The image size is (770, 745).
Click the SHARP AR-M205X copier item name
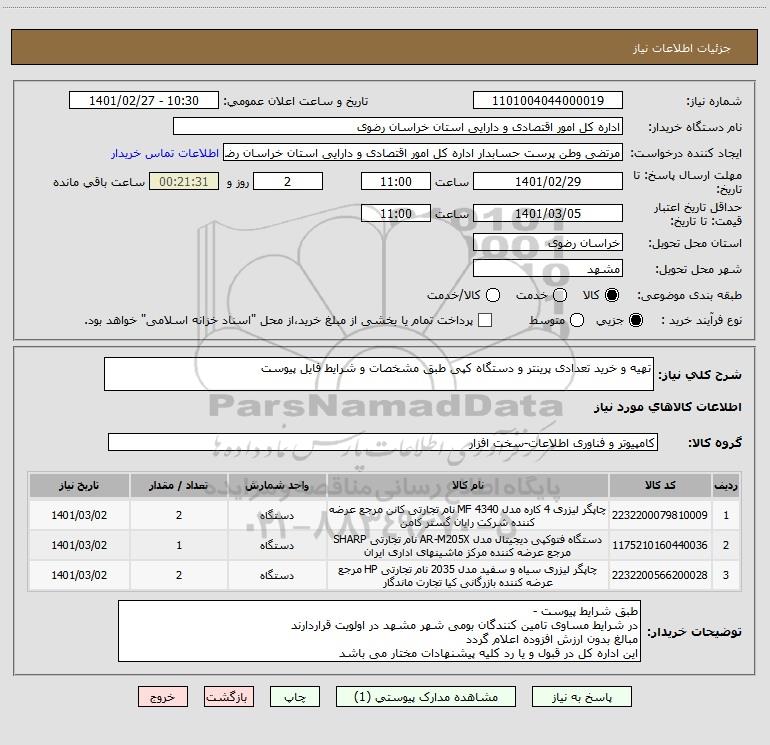[x=468, y=546]
